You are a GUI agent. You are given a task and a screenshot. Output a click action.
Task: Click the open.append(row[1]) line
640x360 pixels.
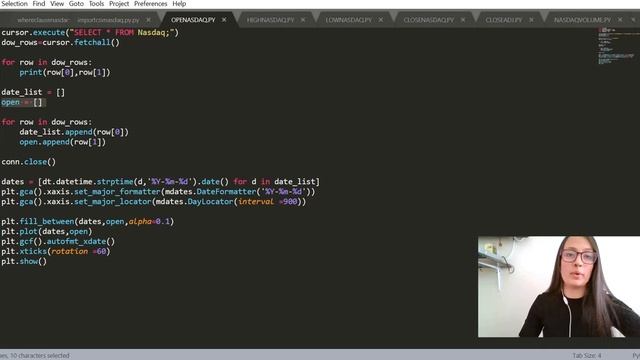62,142
